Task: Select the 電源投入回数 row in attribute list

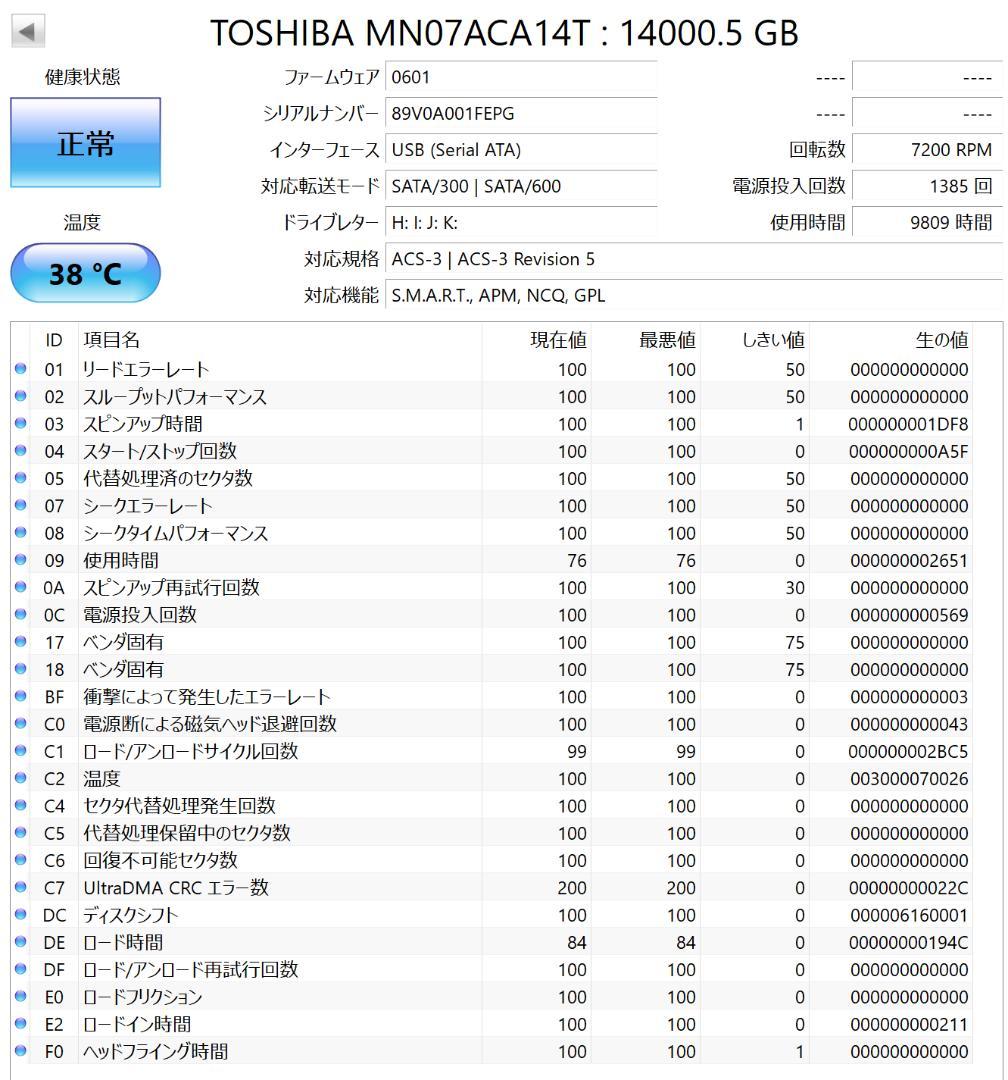Action: 300,614
